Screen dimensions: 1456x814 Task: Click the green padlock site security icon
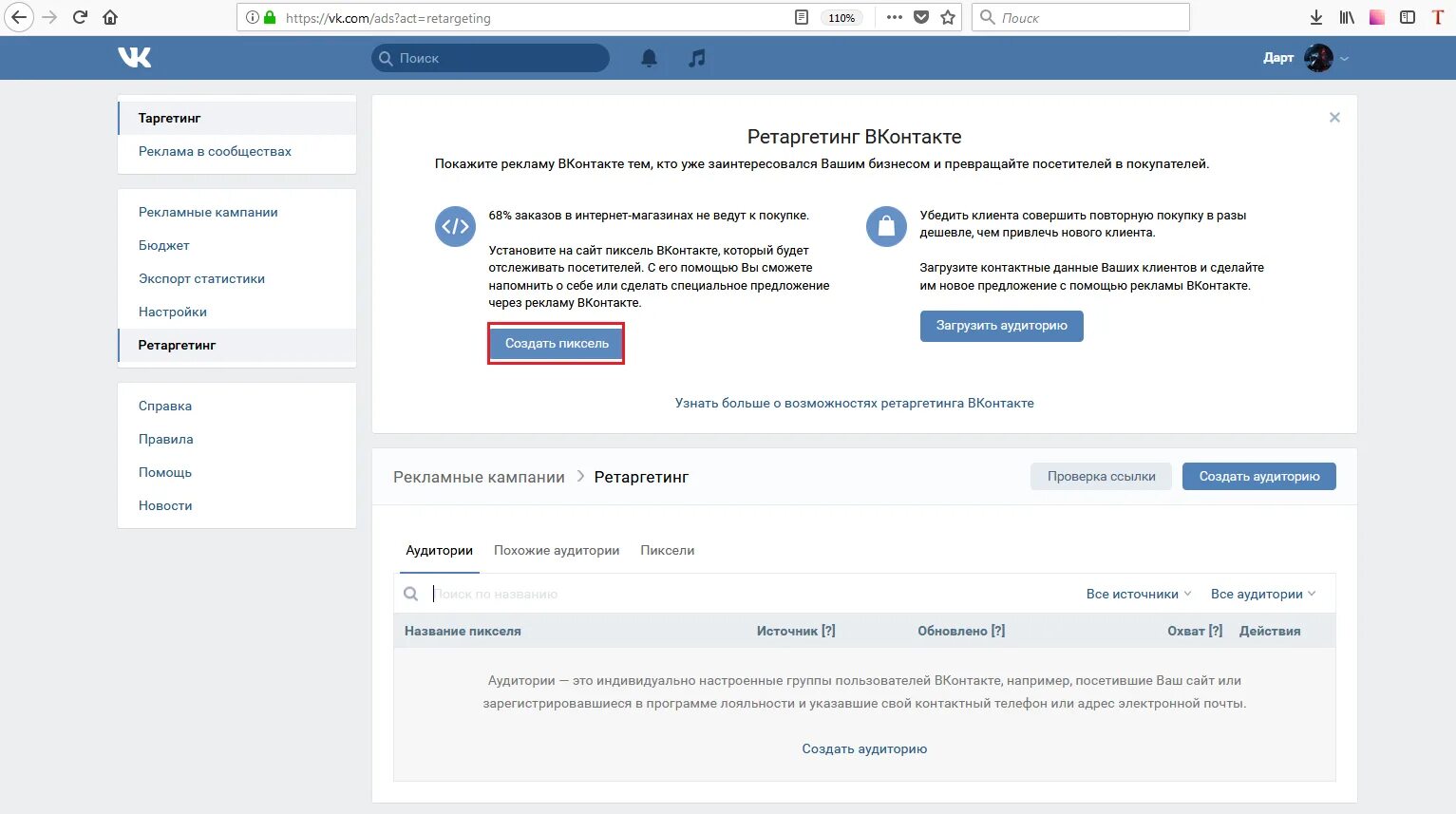270,17
